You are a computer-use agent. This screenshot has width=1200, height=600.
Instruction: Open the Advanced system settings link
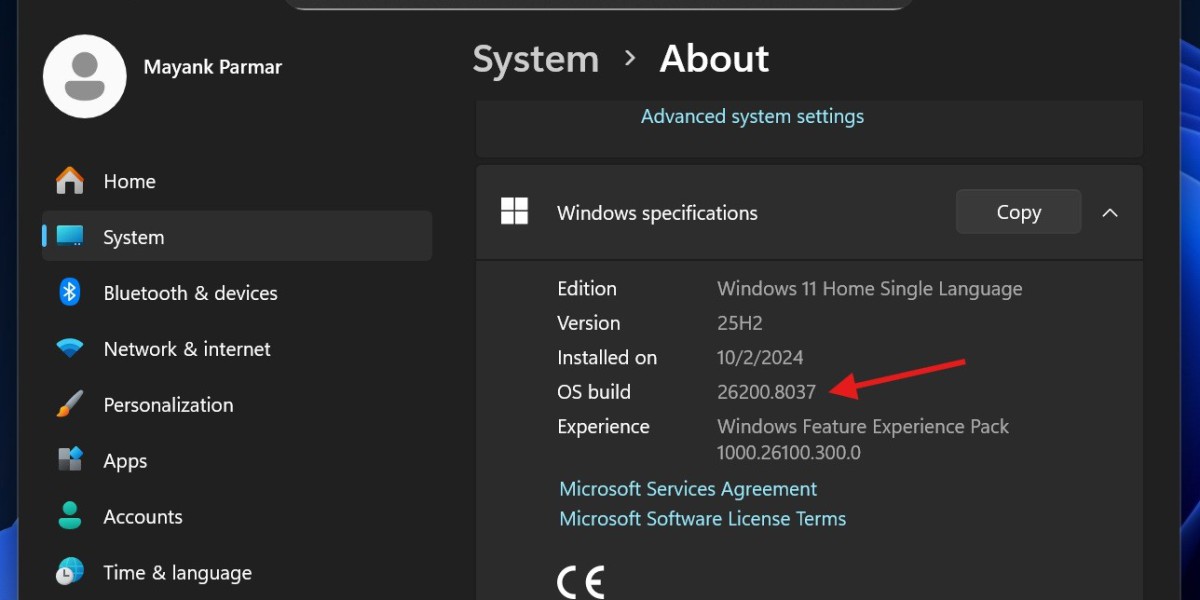pos(752,117)
